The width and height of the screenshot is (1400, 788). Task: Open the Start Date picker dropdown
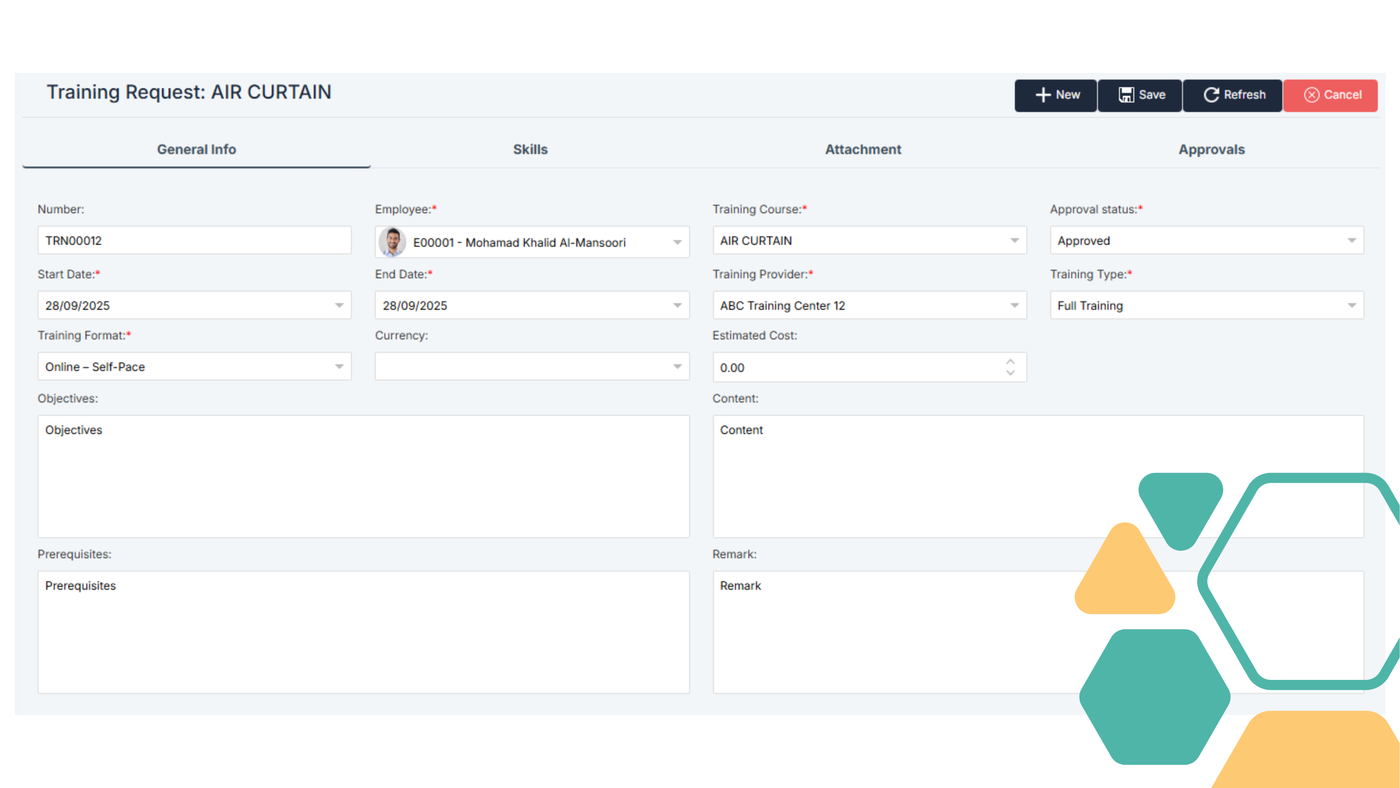(339, 306)
